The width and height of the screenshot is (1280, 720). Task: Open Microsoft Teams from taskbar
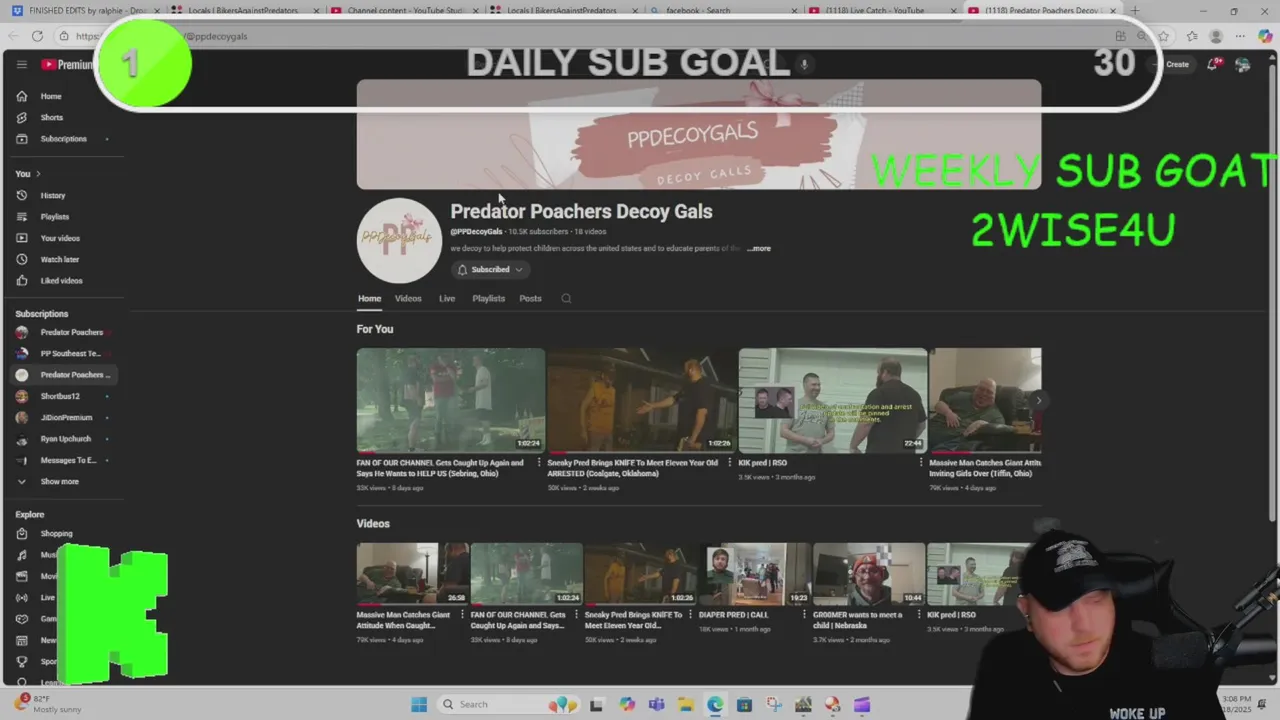tap(656, 704)
